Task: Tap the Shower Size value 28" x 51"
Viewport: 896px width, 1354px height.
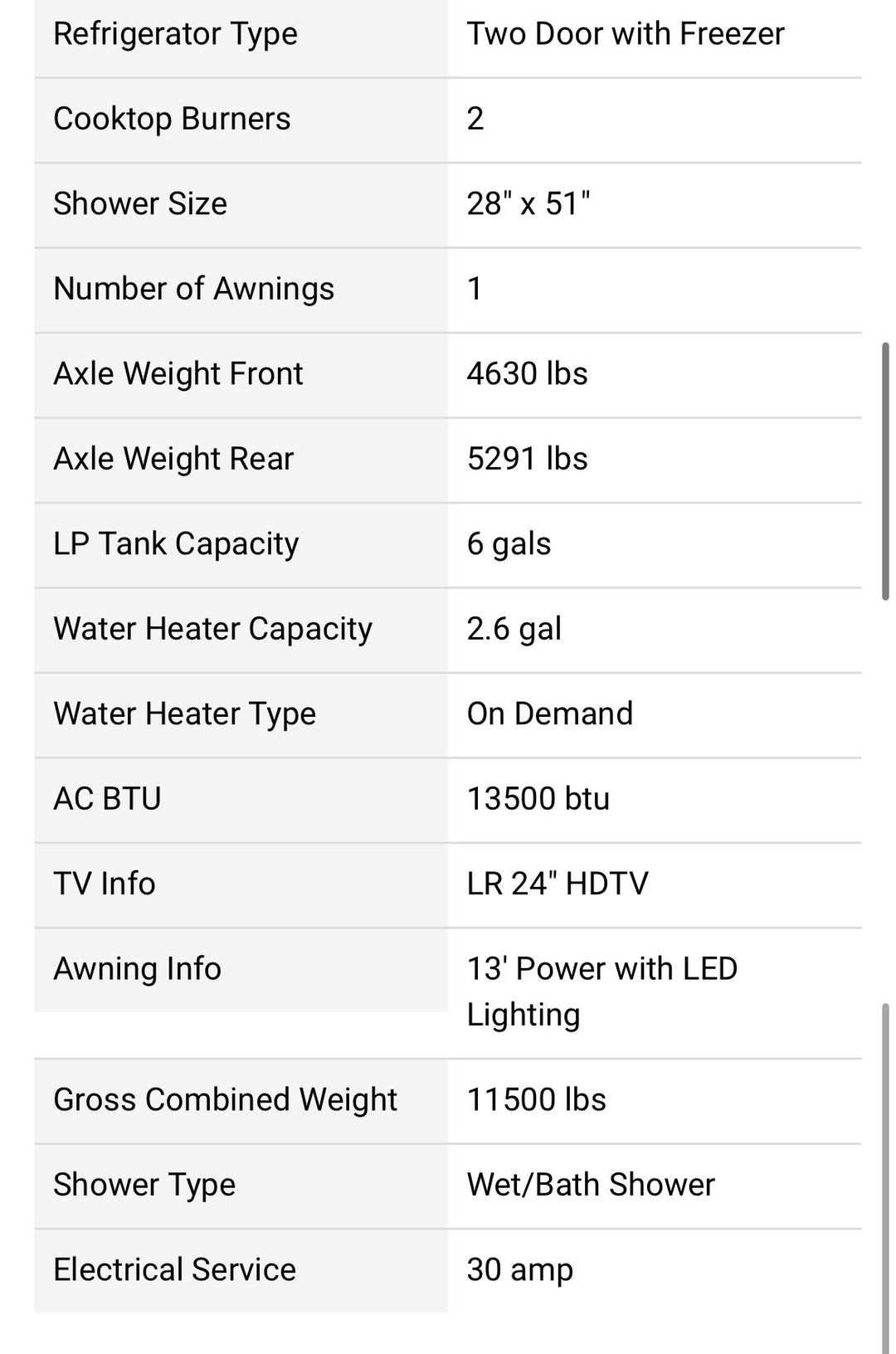Action: 528,204
